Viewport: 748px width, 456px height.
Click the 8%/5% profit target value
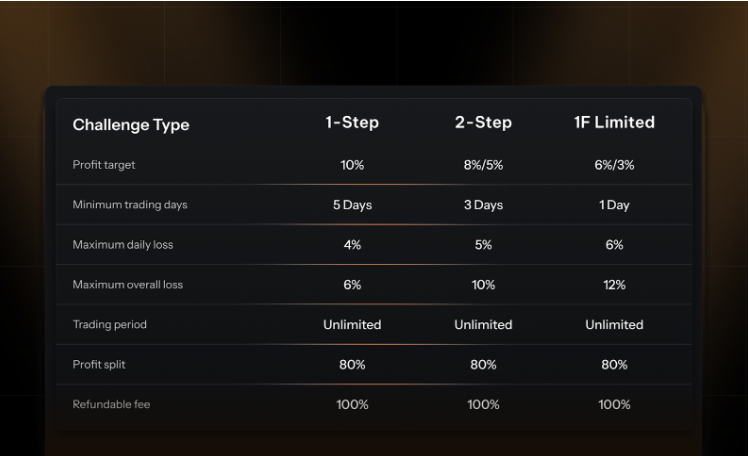pyautogui.click(x=483, y=165)
